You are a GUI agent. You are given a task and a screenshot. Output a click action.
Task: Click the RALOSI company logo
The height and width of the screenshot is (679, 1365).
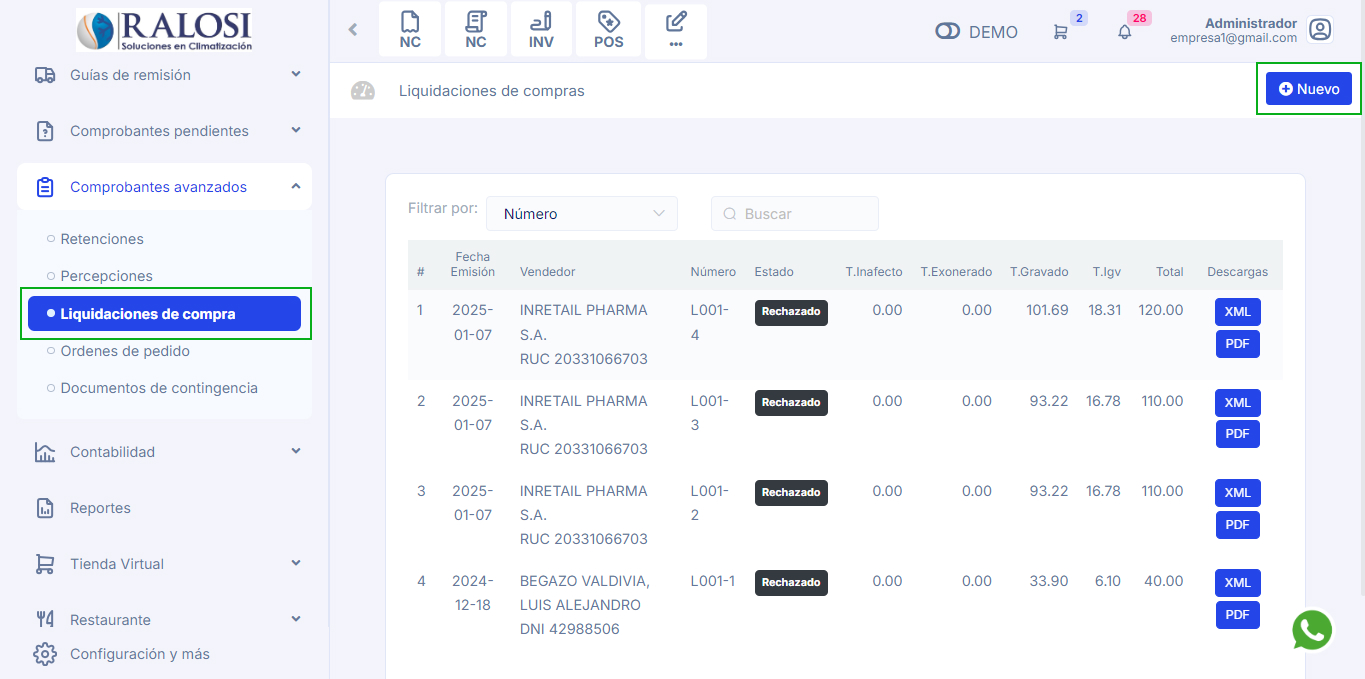pos(165,30)
